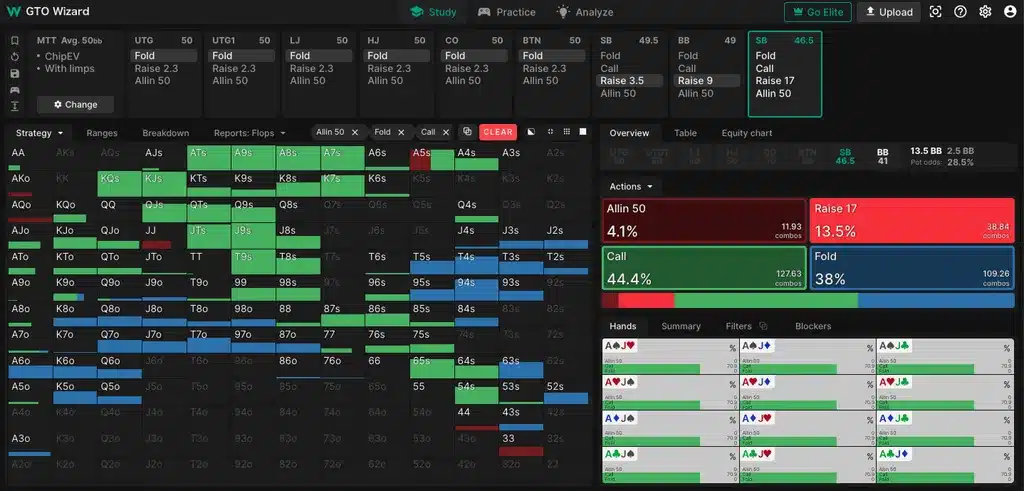The height and width of the screenshot is (491, 1024).
Task: Click the red CLEAR button
Action: click(498, 132)
